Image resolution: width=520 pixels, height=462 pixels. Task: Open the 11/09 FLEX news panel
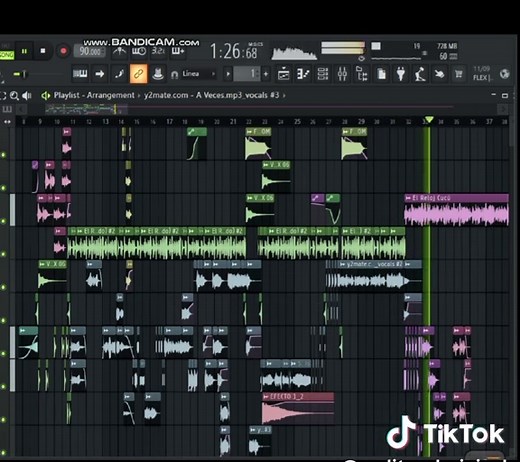tap(483, 73)
